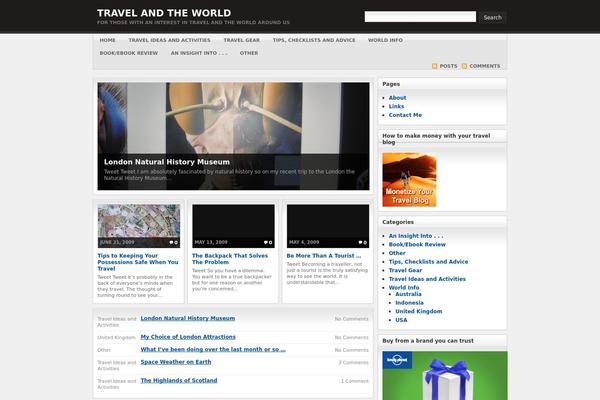The height and width of the screenshot is (400, 600).
Task: Open Tips, Checklists and Advice menu
Action: [314, 40]
